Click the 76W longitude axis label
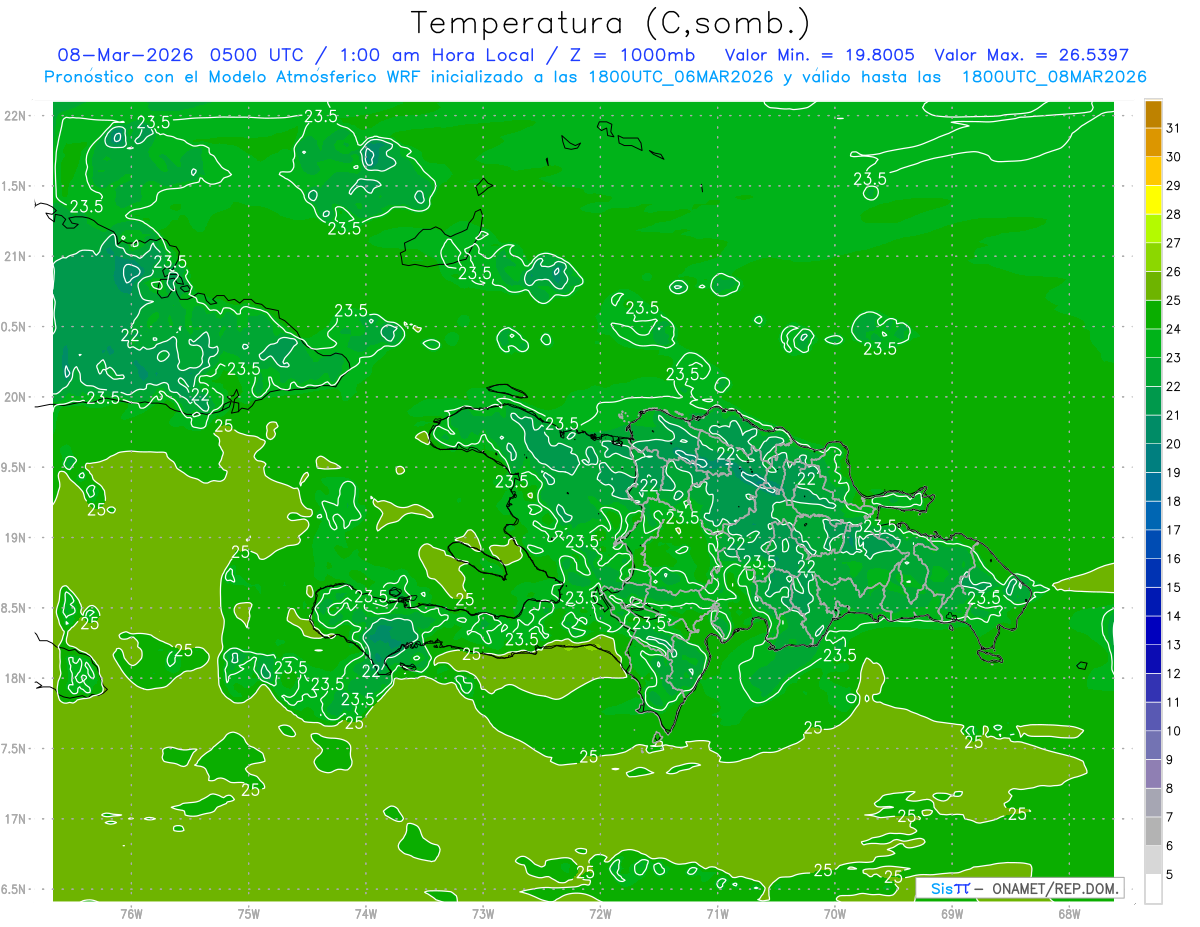 (x=131, y=913)
